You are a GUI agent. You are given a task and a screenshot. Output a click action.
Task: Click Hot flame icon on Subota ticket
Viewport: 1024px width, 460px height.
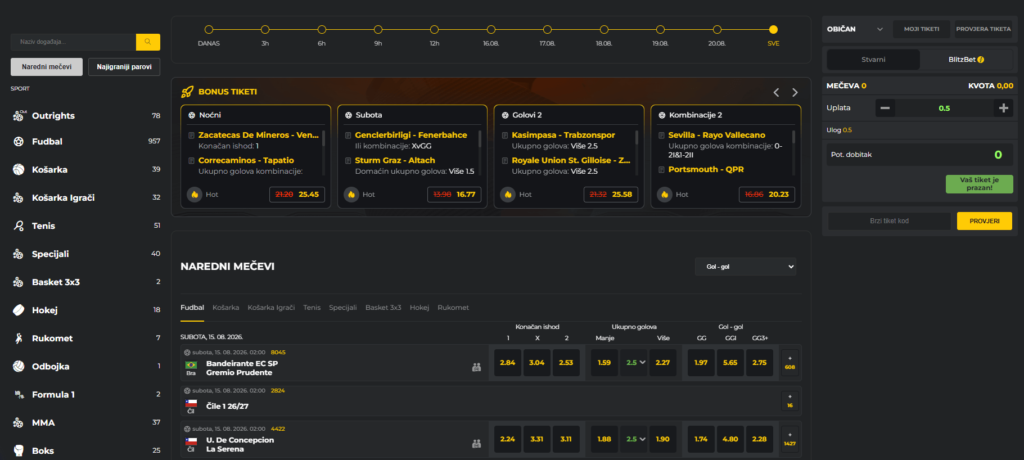pos(351,194)
